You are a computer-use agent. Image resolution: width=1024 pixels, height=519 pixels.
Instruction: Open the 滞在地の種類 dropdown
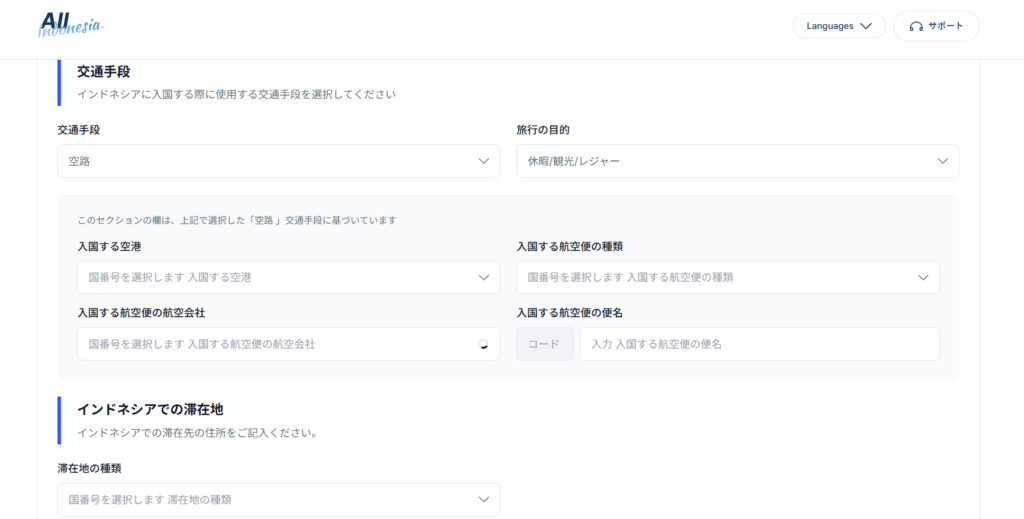[279, 499]
